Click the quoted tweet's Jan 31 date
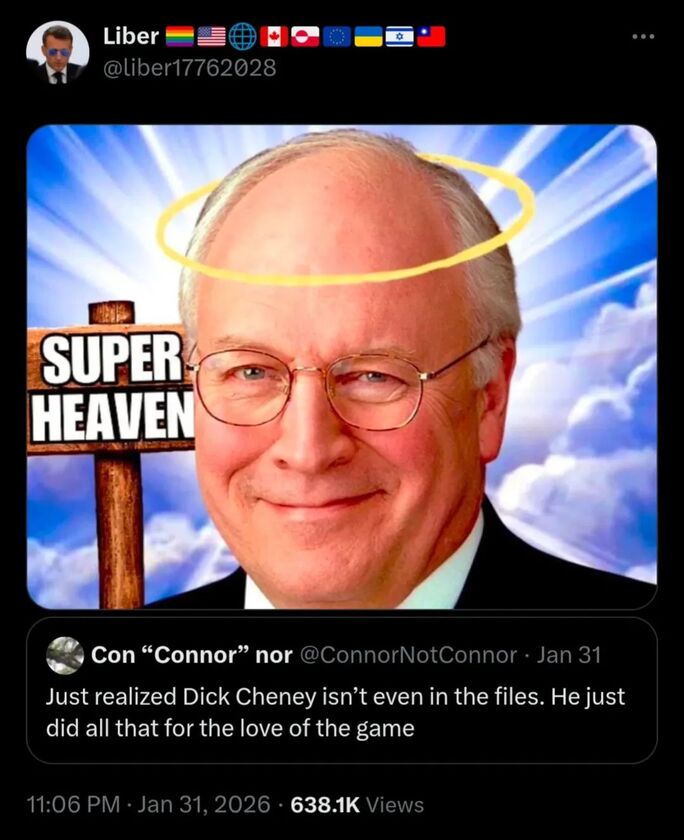 click(x=569, y=655)
